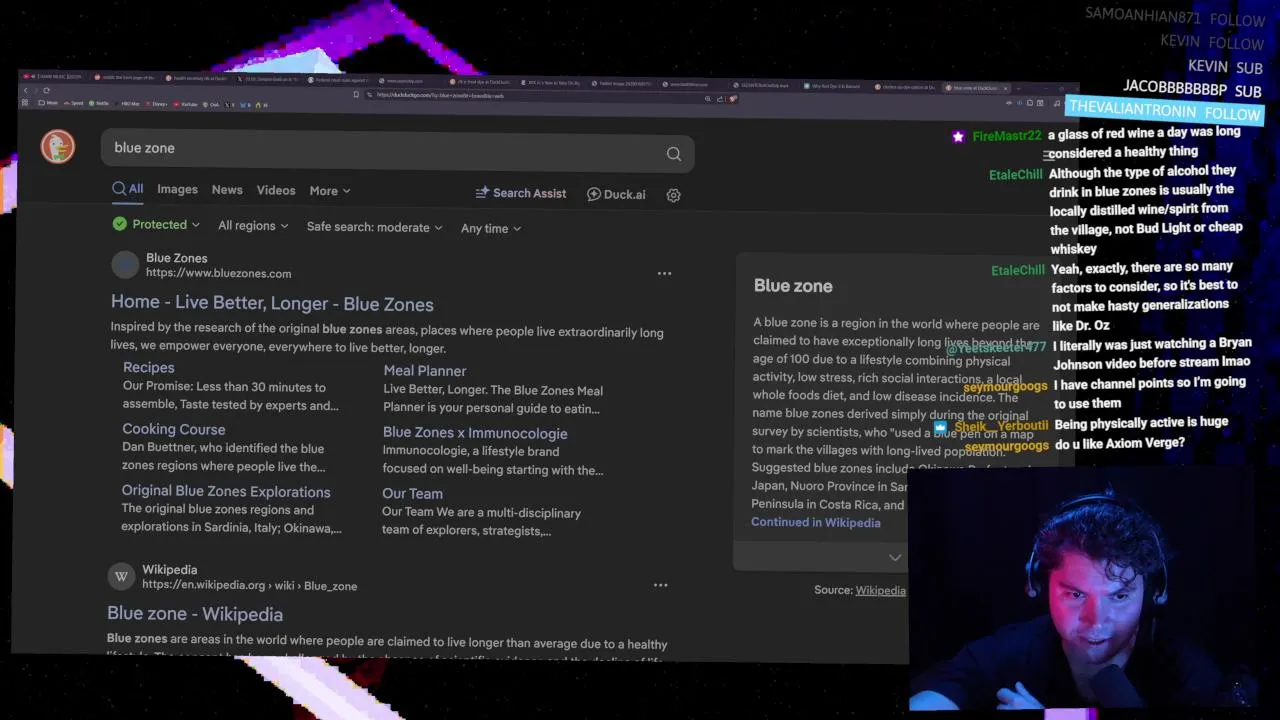Open Home - Live Better, Longer - Blue Zones
1280x720 pixels.
(x=272, y=304)
